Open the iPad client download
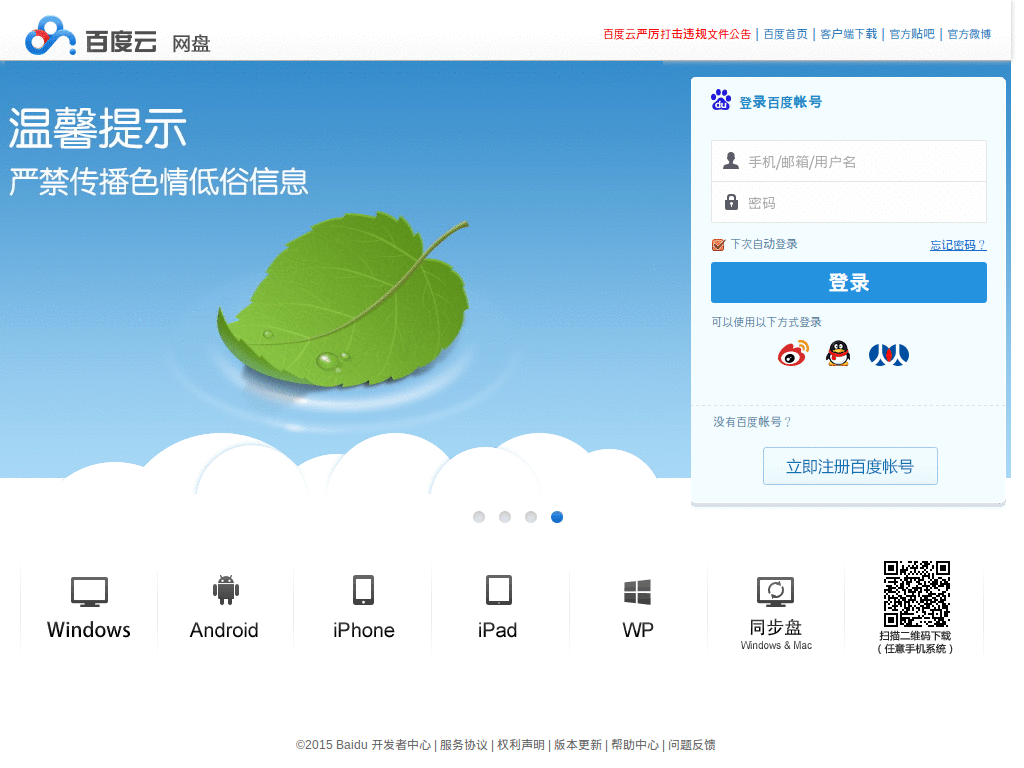 tap(498, 607)
